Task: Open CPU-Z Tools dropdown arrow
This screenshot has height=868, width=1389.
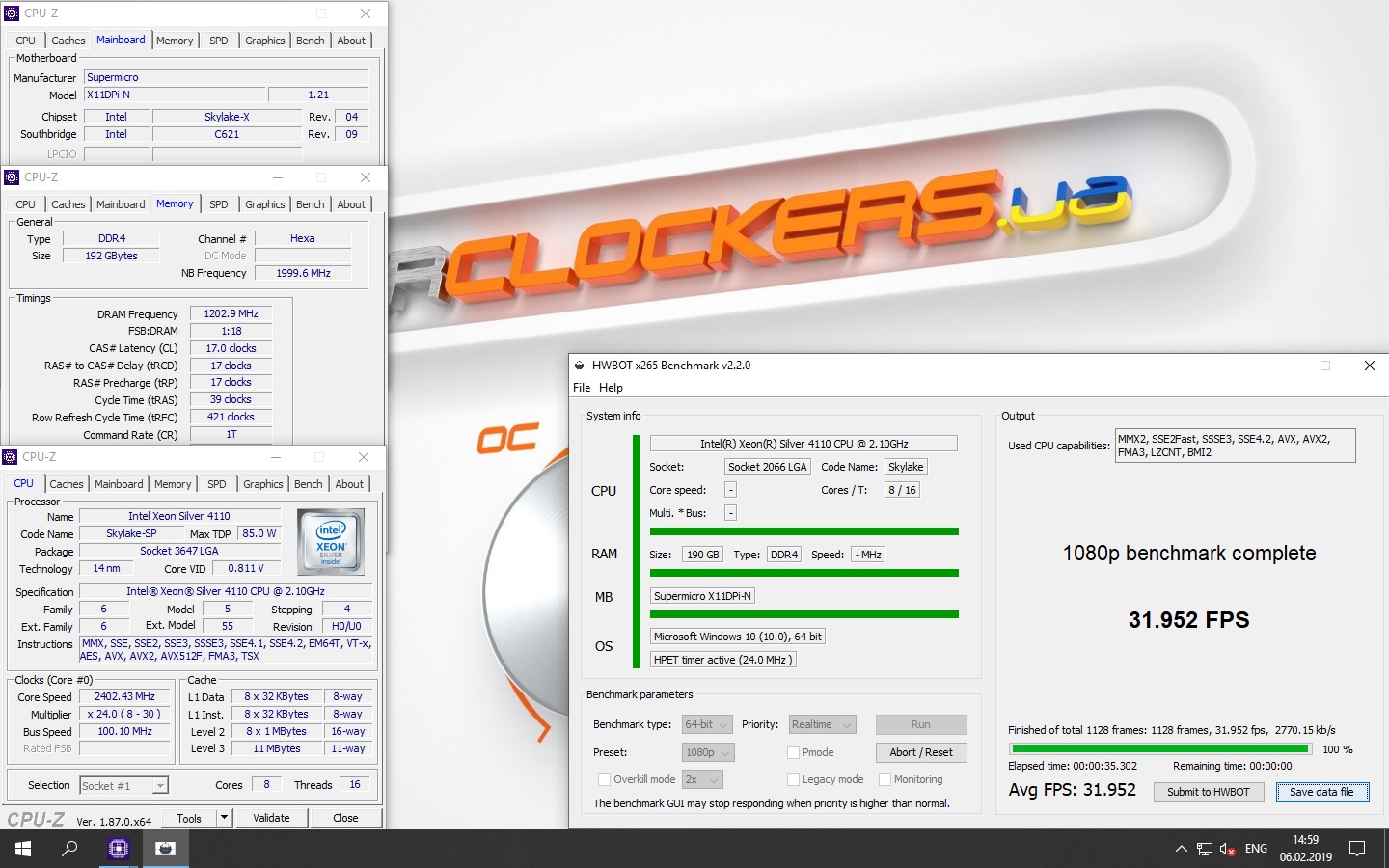Action: pyautogui.click(x=224, y=818)
